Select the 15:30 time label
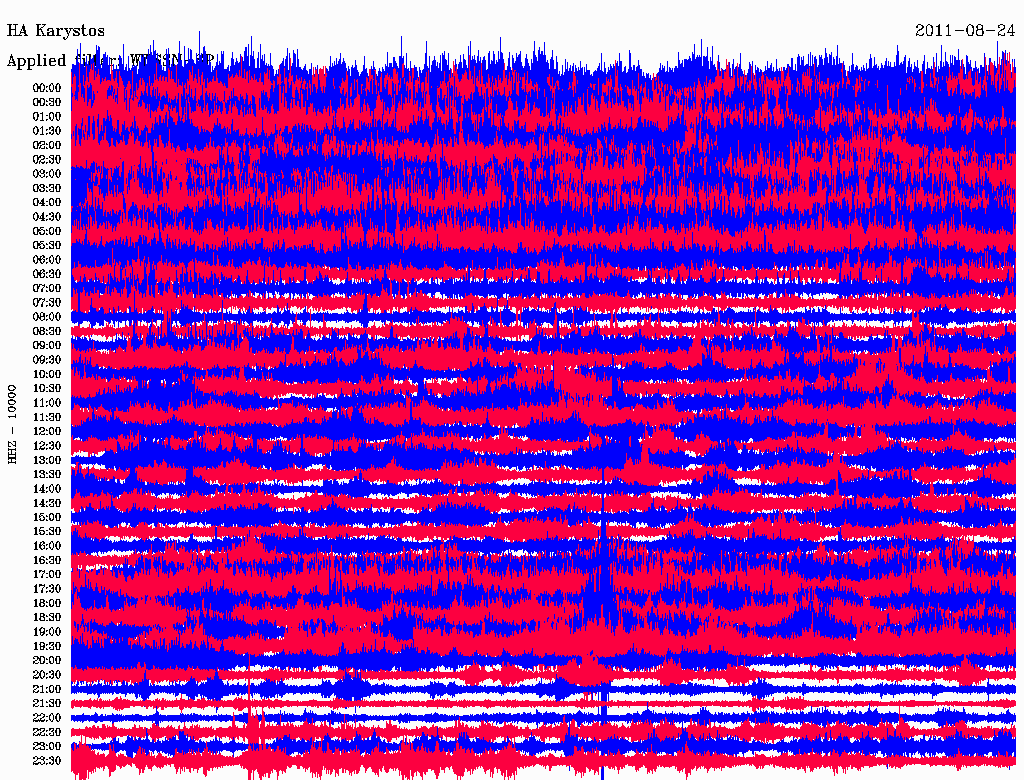Screen dimensions: 1024x780 point(47,532)
